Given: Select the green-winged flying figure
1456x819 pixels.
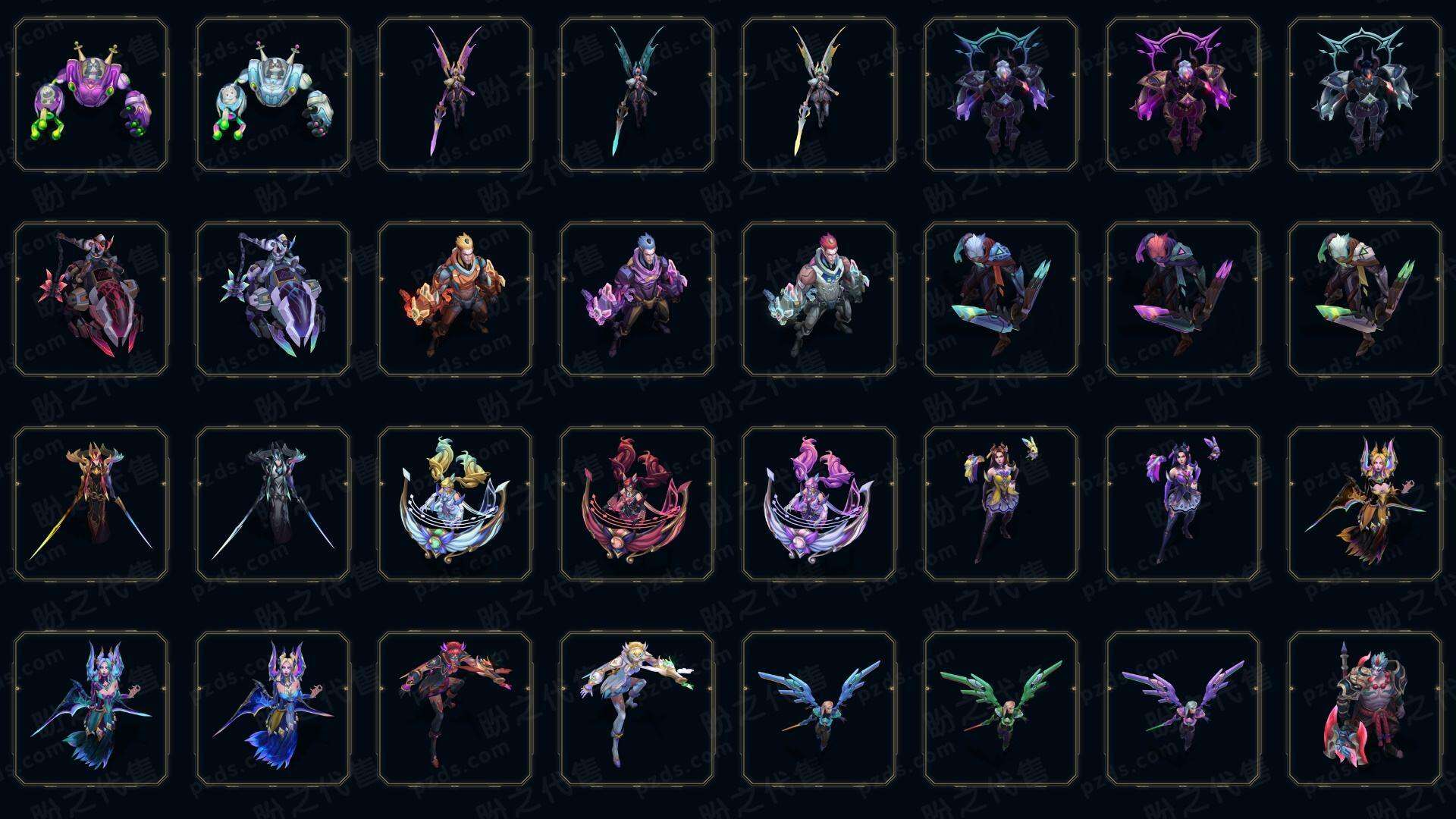Looking at the screenshot, I should click(1001, 708).
